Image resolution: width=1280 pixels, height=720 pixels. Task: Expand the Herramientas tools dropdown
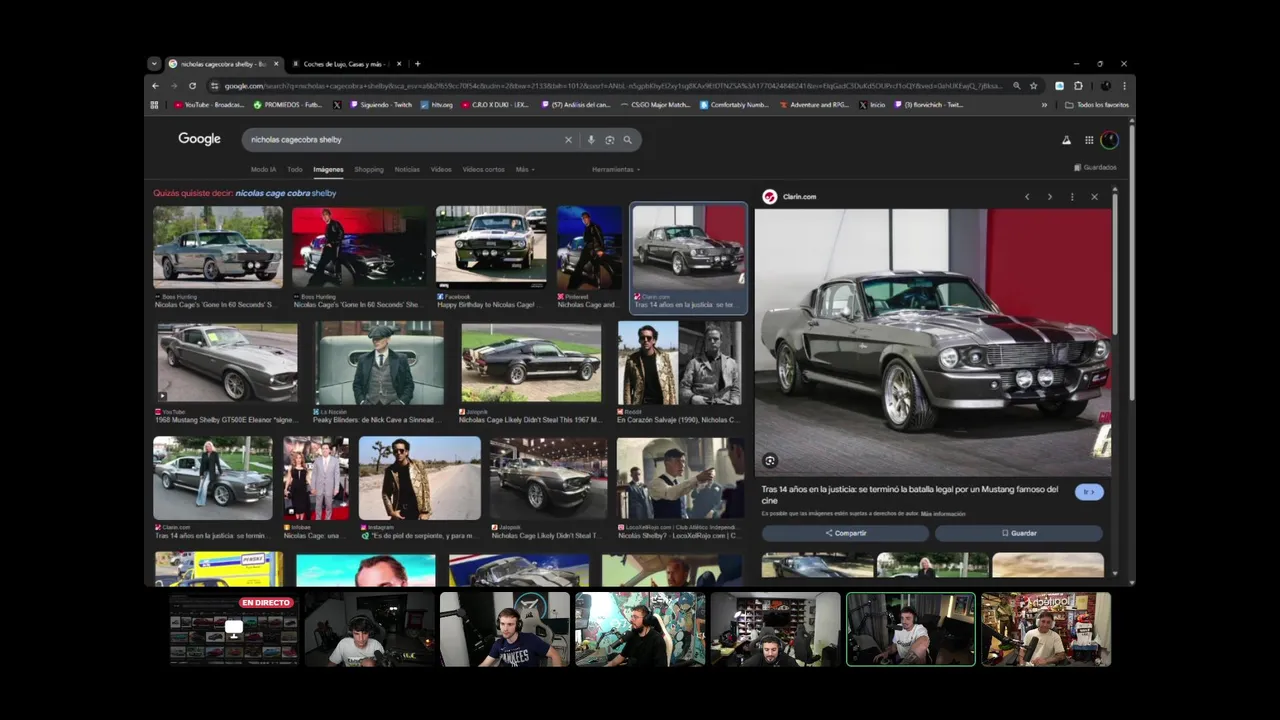tap(615, 170)
